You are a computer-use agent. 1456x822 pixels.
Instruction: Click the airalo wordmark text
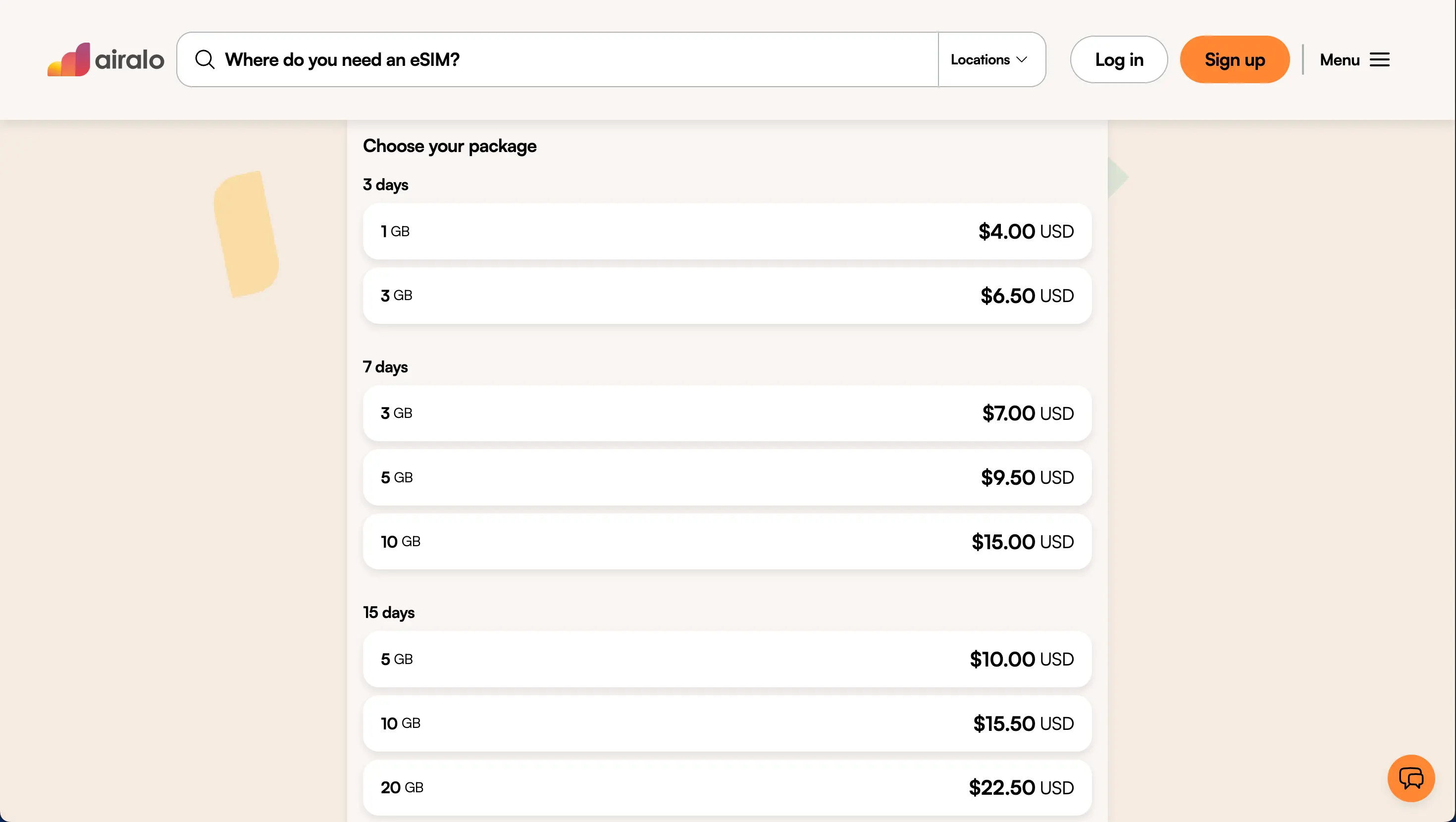pos(129,60)
